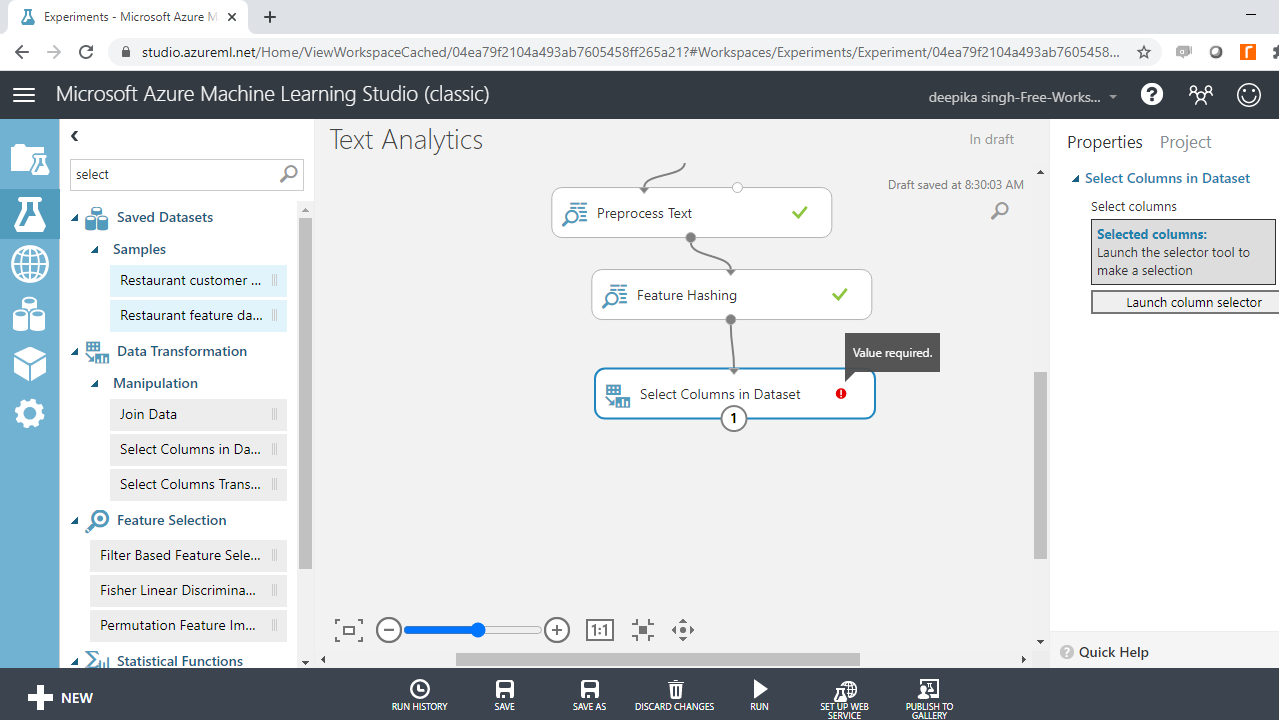This screenshot has width=1279, height=720.
Task: Open the Trained Models cube sidebar icon
Action: (29, 364)
